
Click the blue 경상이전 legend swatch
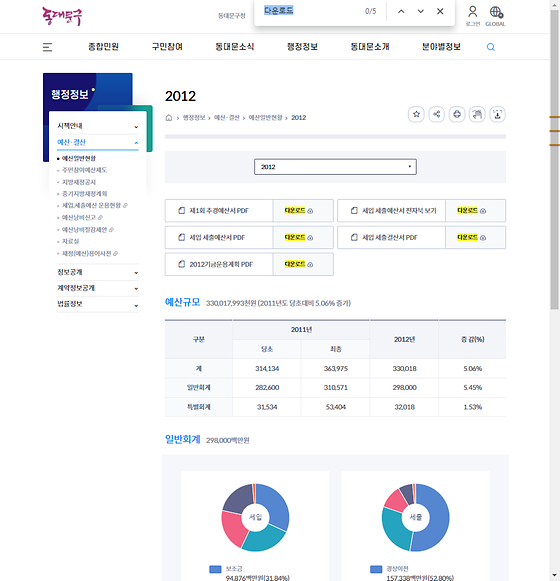click(376, 569)
